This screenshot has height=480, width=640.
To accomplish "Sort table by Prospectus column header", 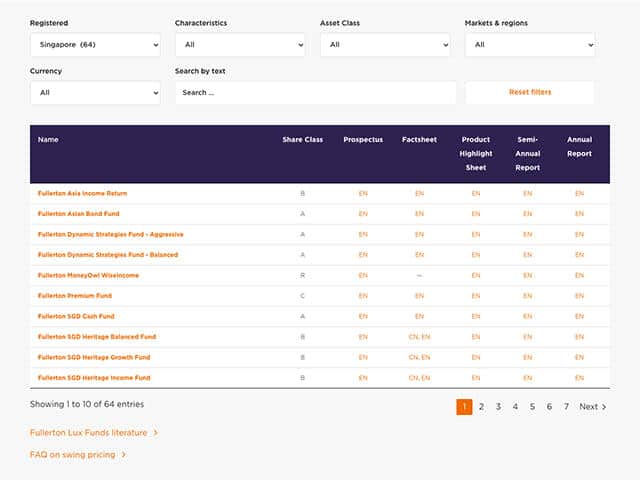I will (x=363, y=140).
